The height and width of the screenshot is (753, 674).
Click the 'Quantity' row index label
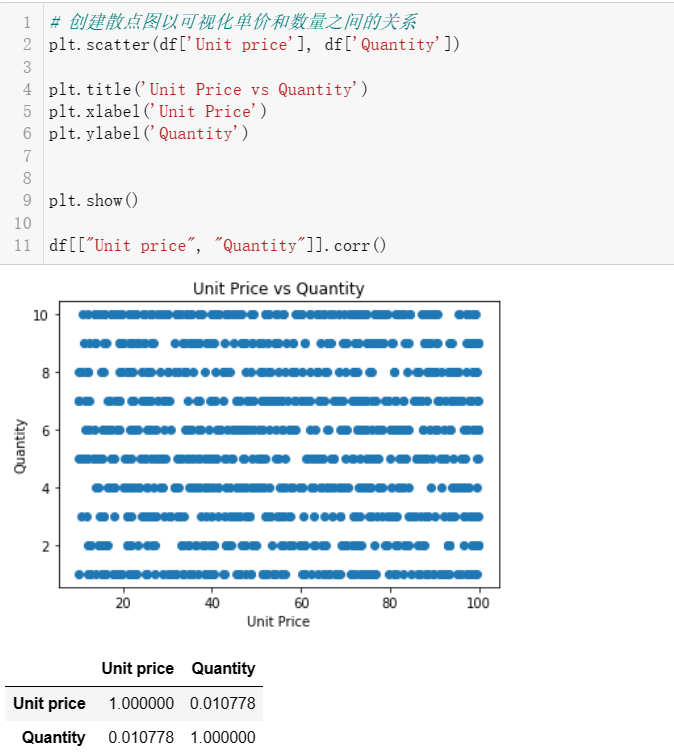[53, 737]
